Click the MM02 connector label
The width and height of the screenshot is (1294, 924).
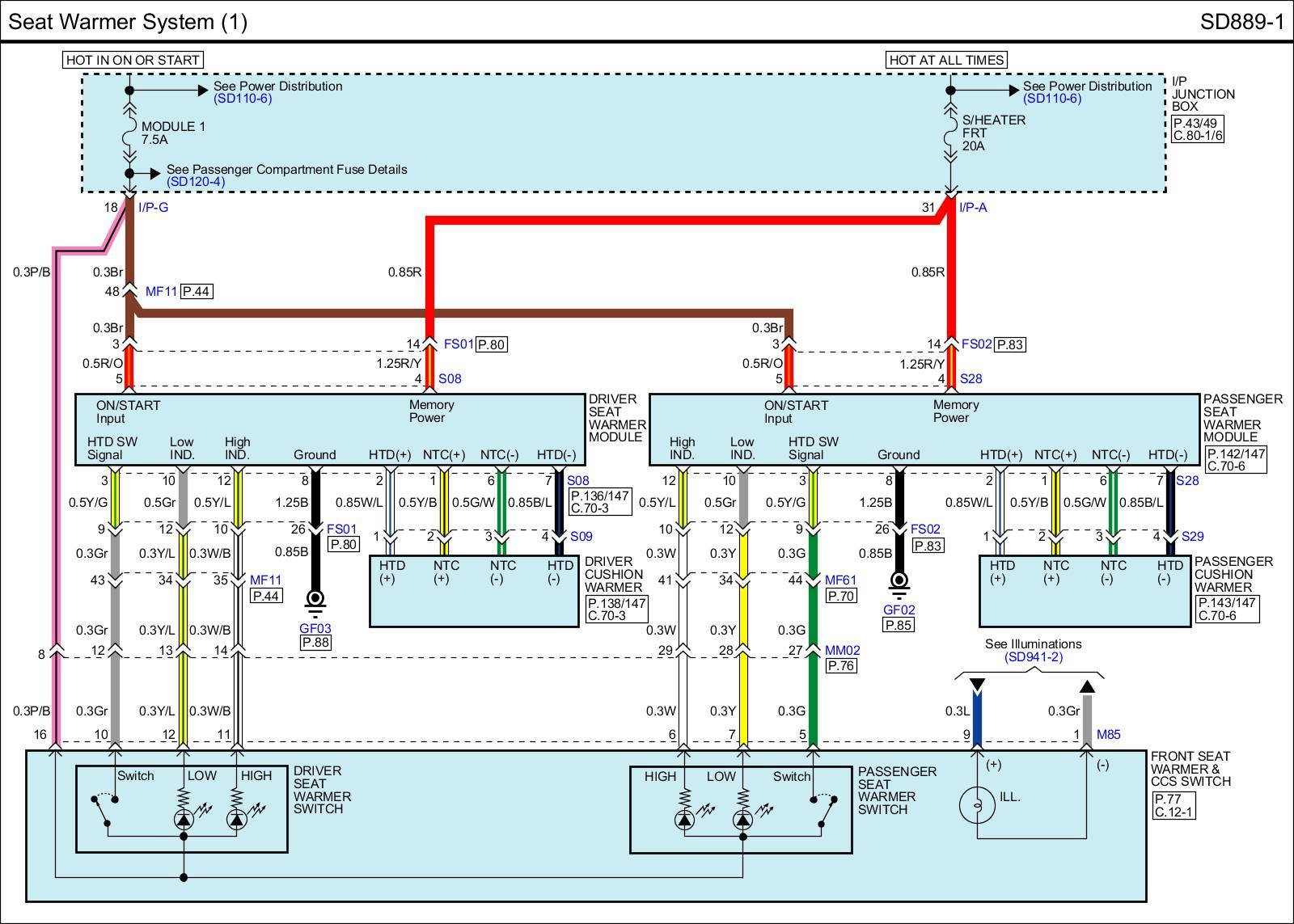pyautogui.click(x=843, y=650)
